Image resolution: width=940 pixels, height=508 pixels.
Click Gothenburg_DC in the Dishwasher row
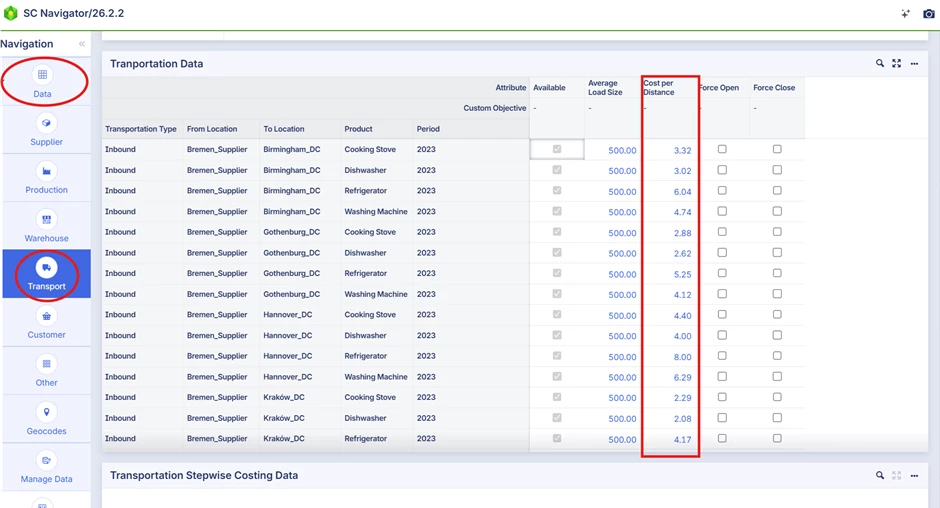point(292,253)
